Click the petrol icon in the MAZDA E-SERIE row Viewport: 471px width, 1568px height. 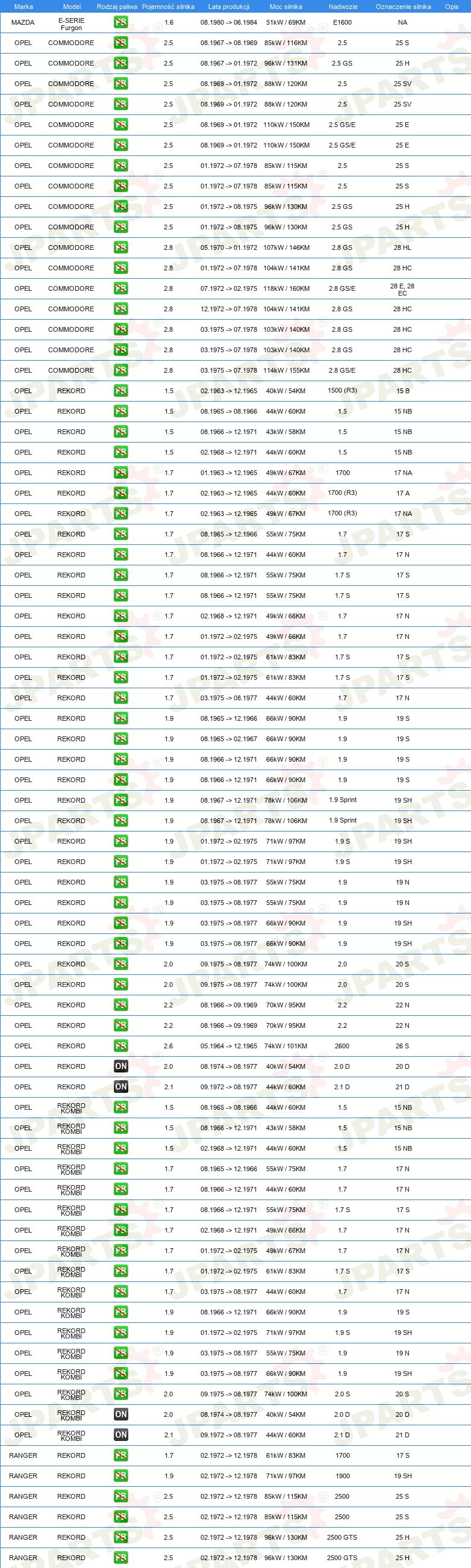pos(121,22)
